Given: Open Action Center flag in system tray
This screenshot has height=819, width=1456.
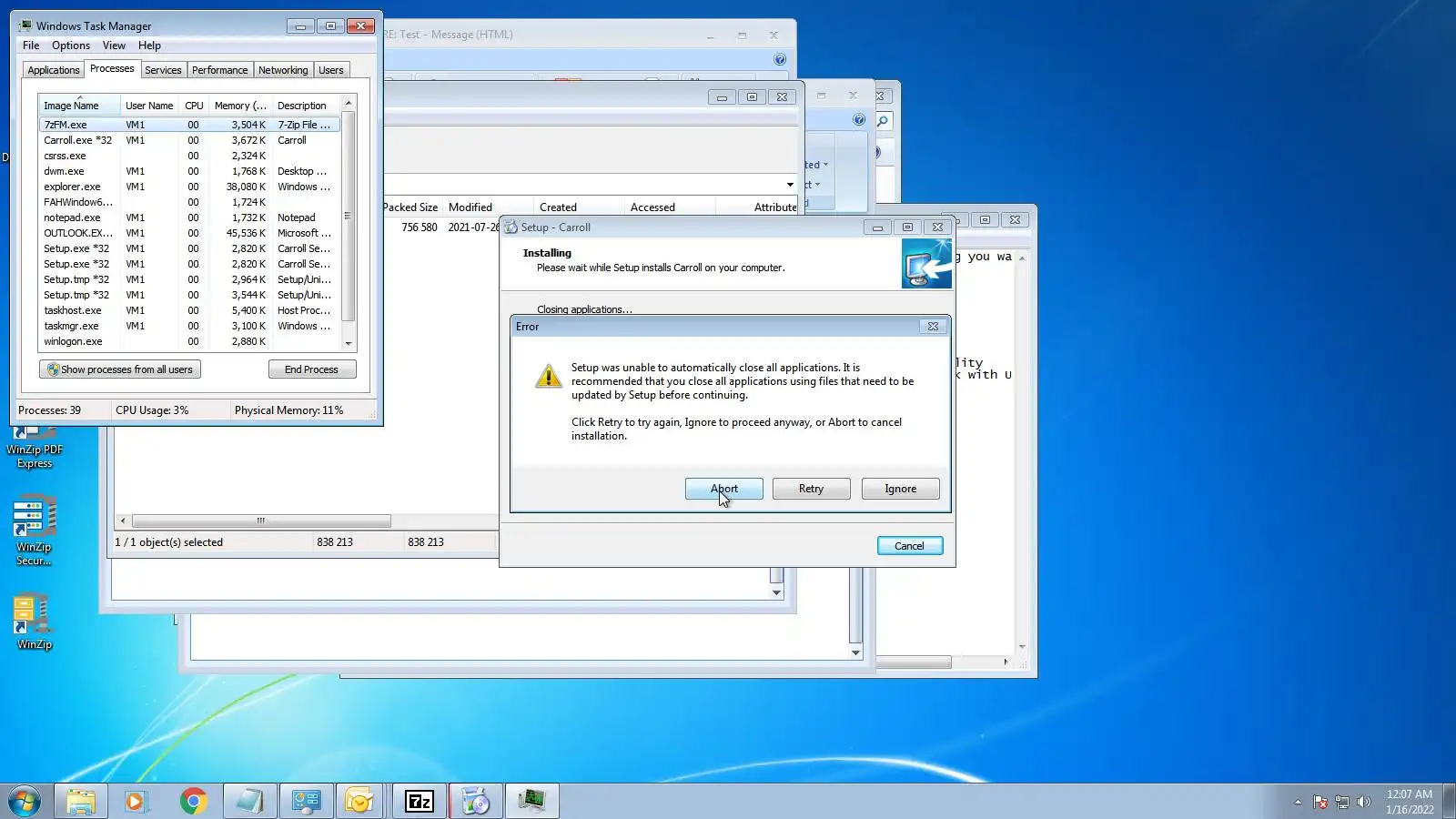Looking at the screenshot, I should pos(1320,802).
